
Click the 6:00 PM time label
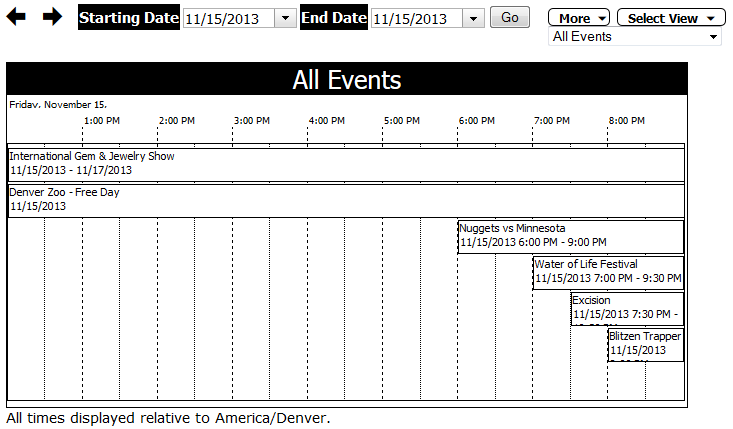tap(477, 121)
